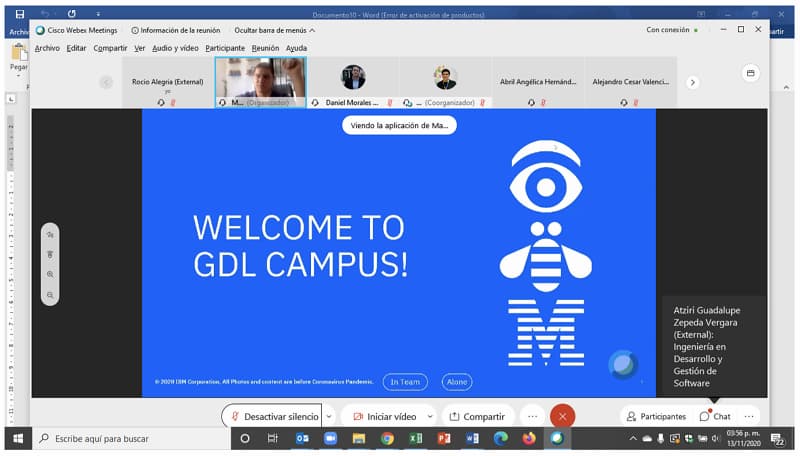Viewport: 800px width, 456px height.
Task: Click the In Team button on slide
Action: point(405,382)
